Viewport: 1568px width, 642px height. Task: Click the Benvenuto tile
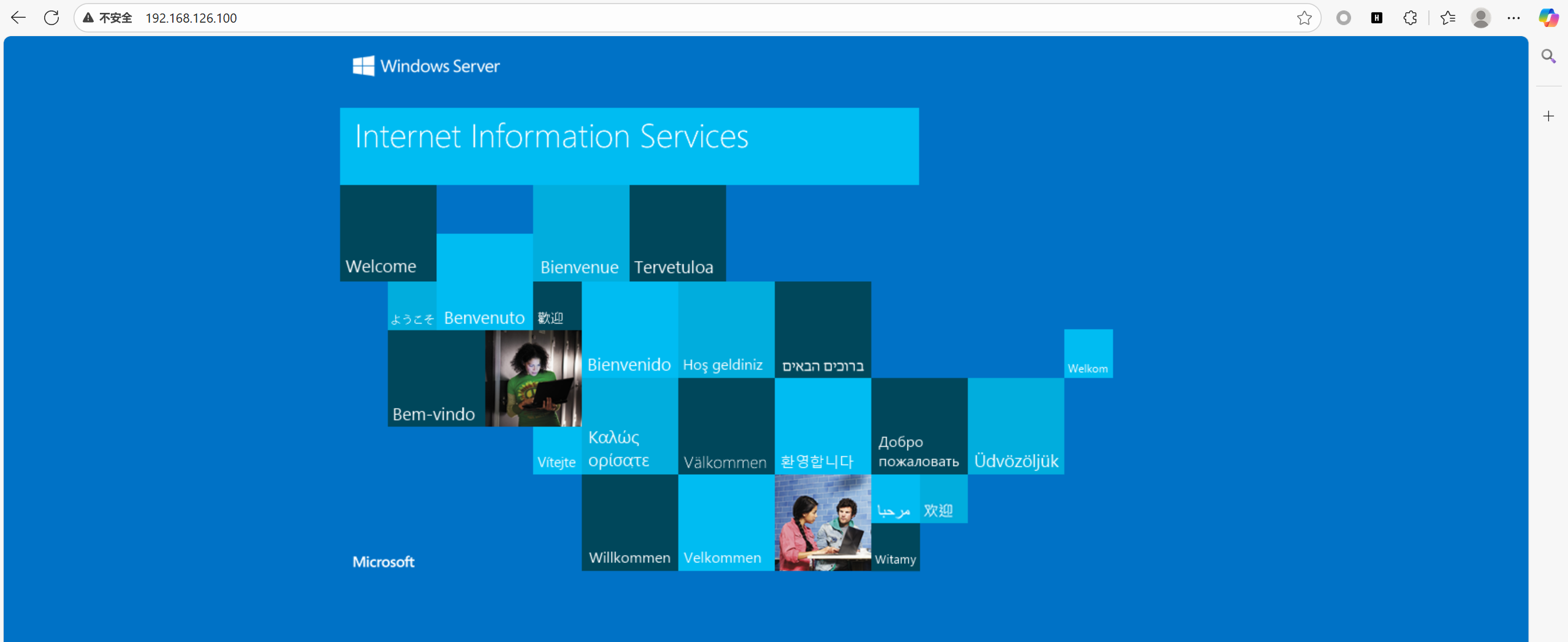[485, 282]
